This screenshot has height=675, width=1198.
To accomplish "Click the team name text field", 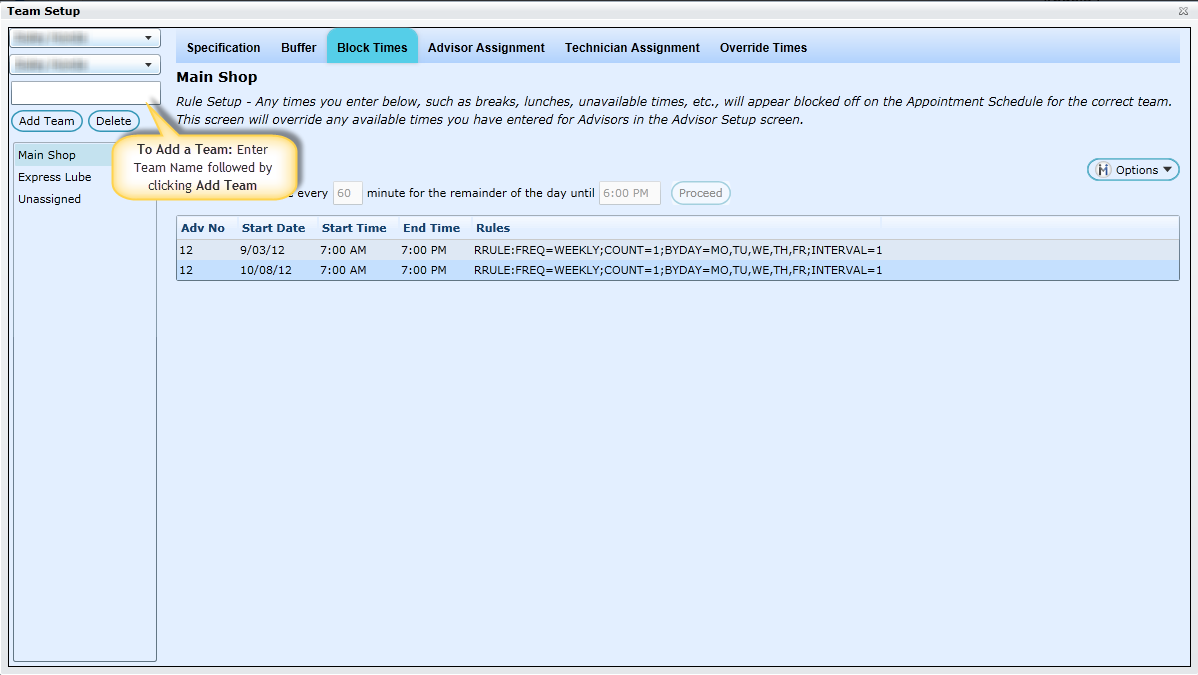I will tap(85, 93).
